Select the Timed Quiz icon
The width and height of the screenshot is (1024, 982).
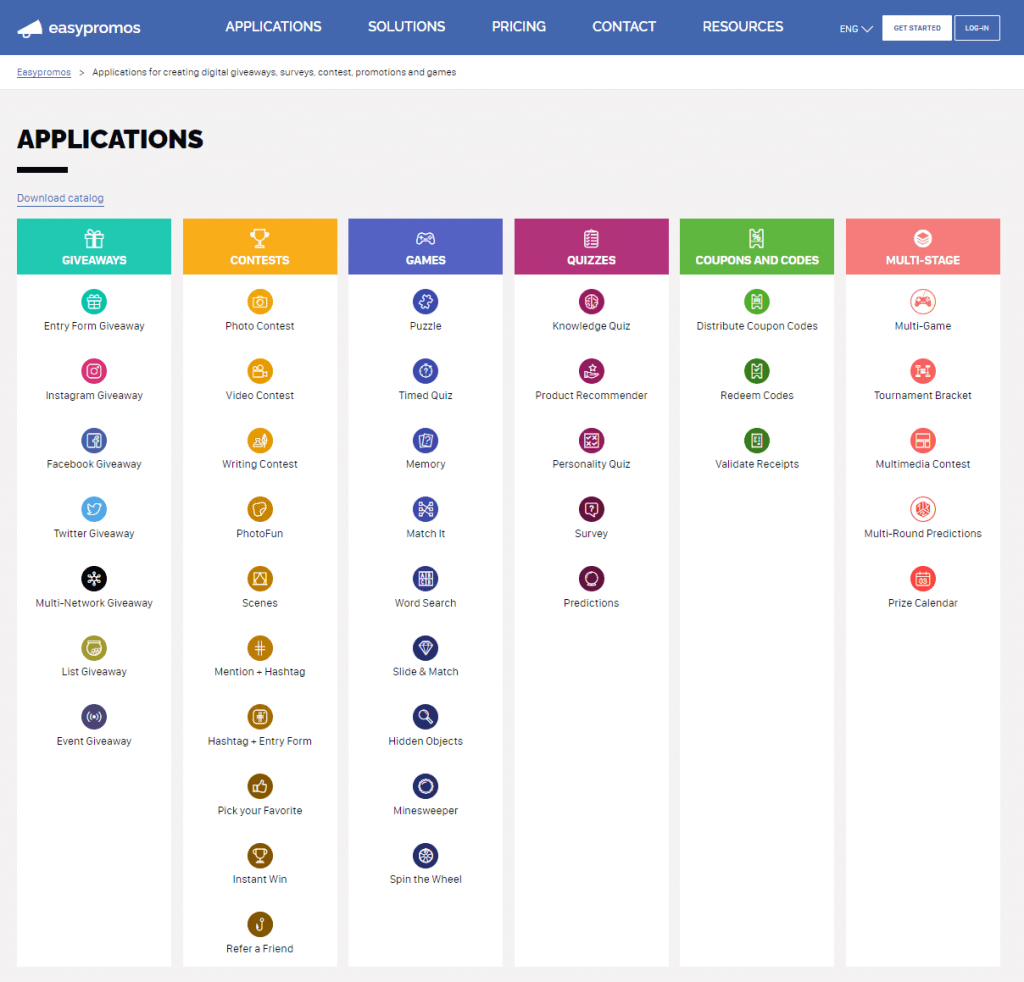click(x=426, y=371)
